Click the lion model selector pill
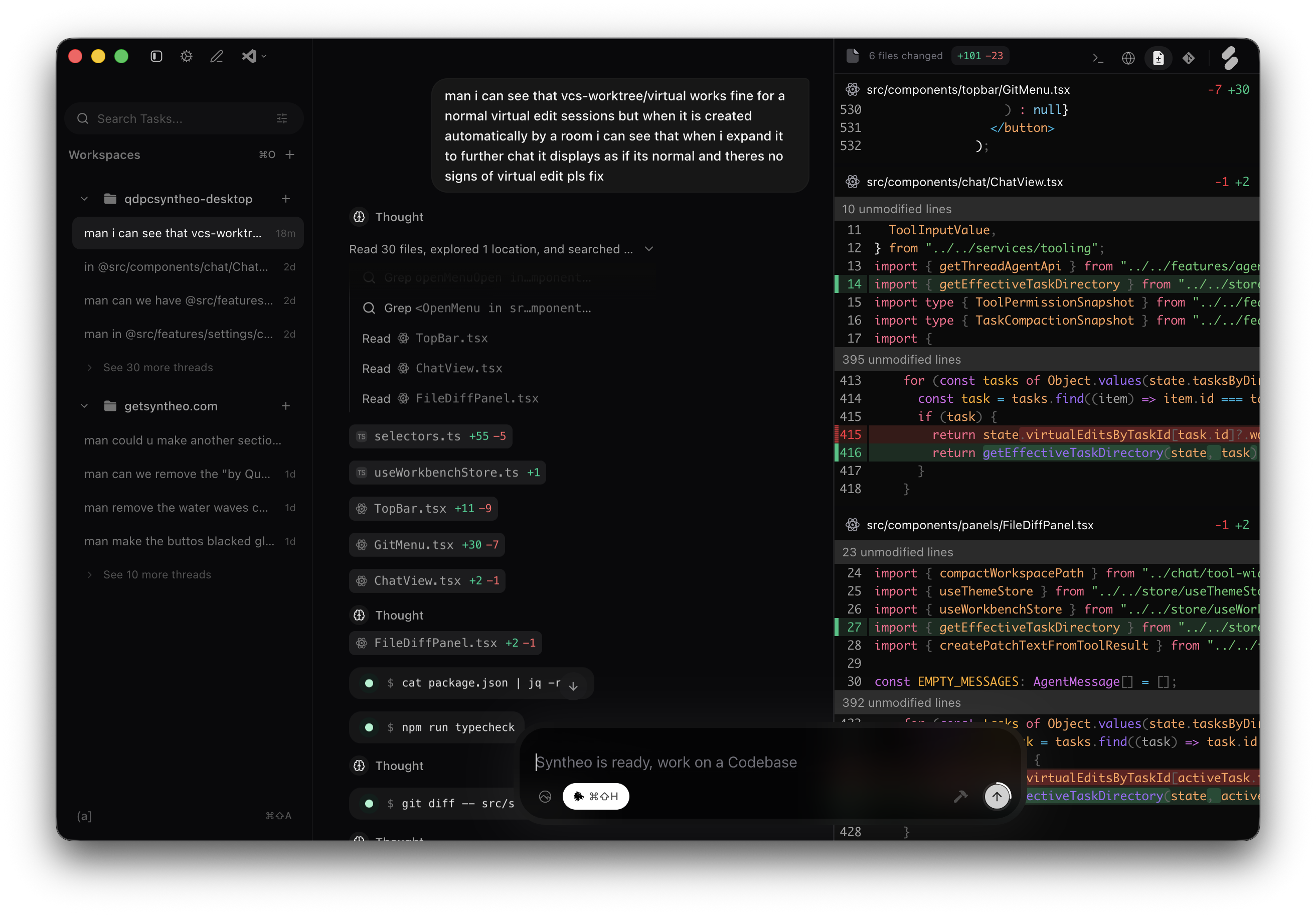Image resolution: width=1316 pixels, height=915 pixels. [x=595, y=796]
